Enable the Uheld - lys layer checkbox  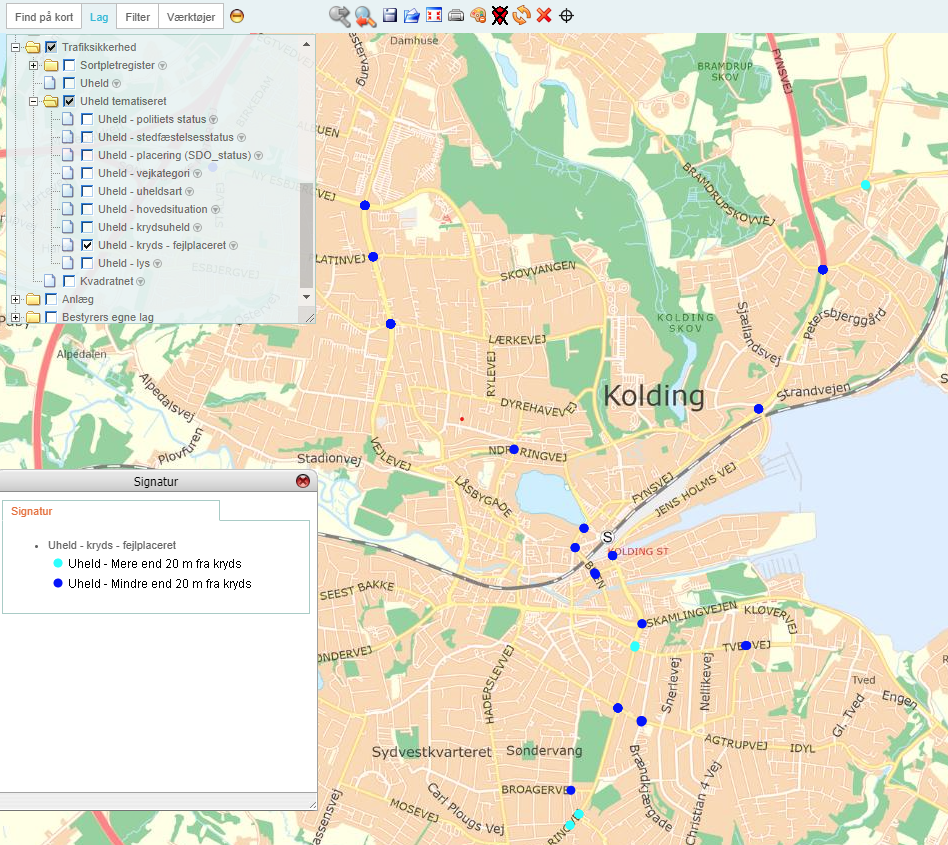pyautogui.click(x=88, y=263)
